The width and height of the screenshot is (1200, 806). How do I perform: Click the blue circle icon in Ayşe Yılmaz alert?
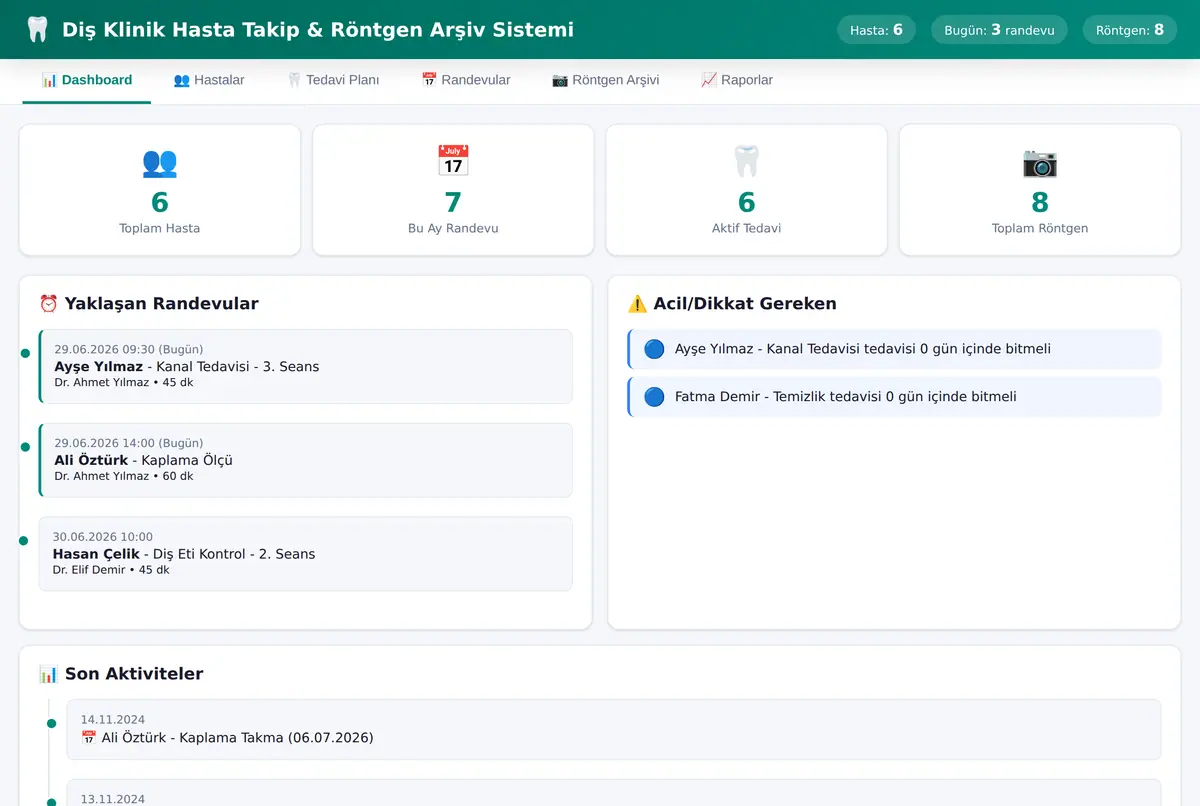(654, 349)
